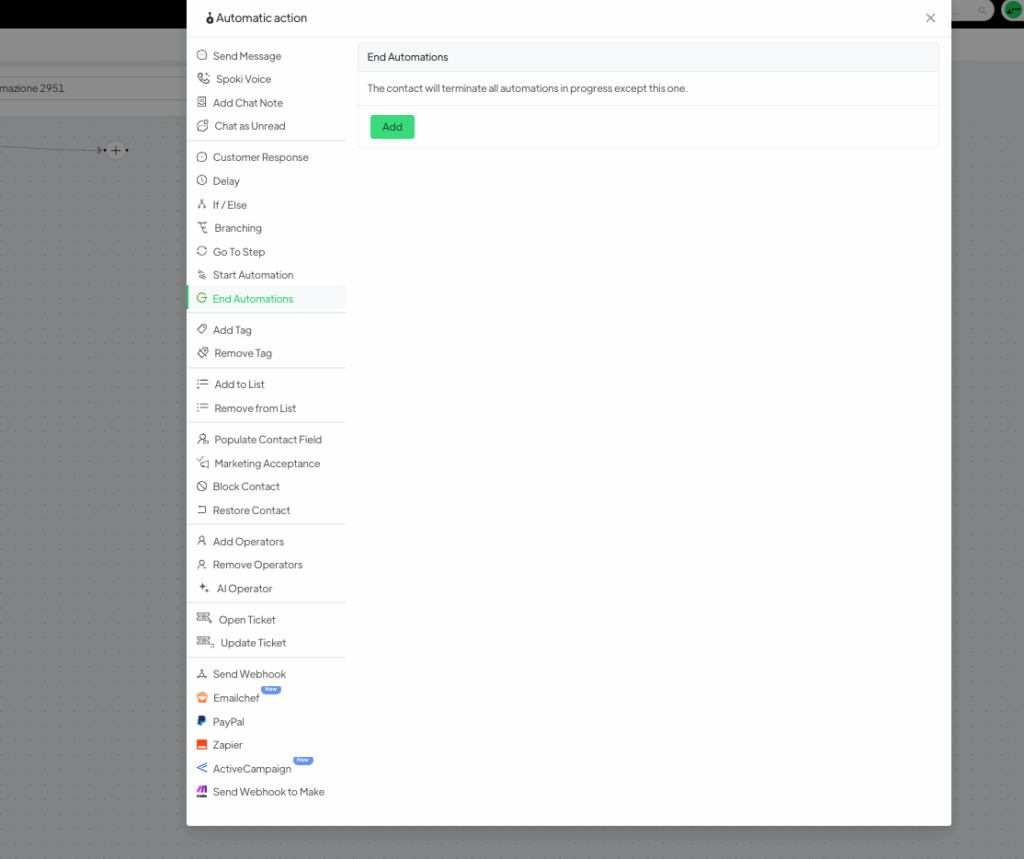
Task: Click the Zapier icon
Action: (202, 745)
